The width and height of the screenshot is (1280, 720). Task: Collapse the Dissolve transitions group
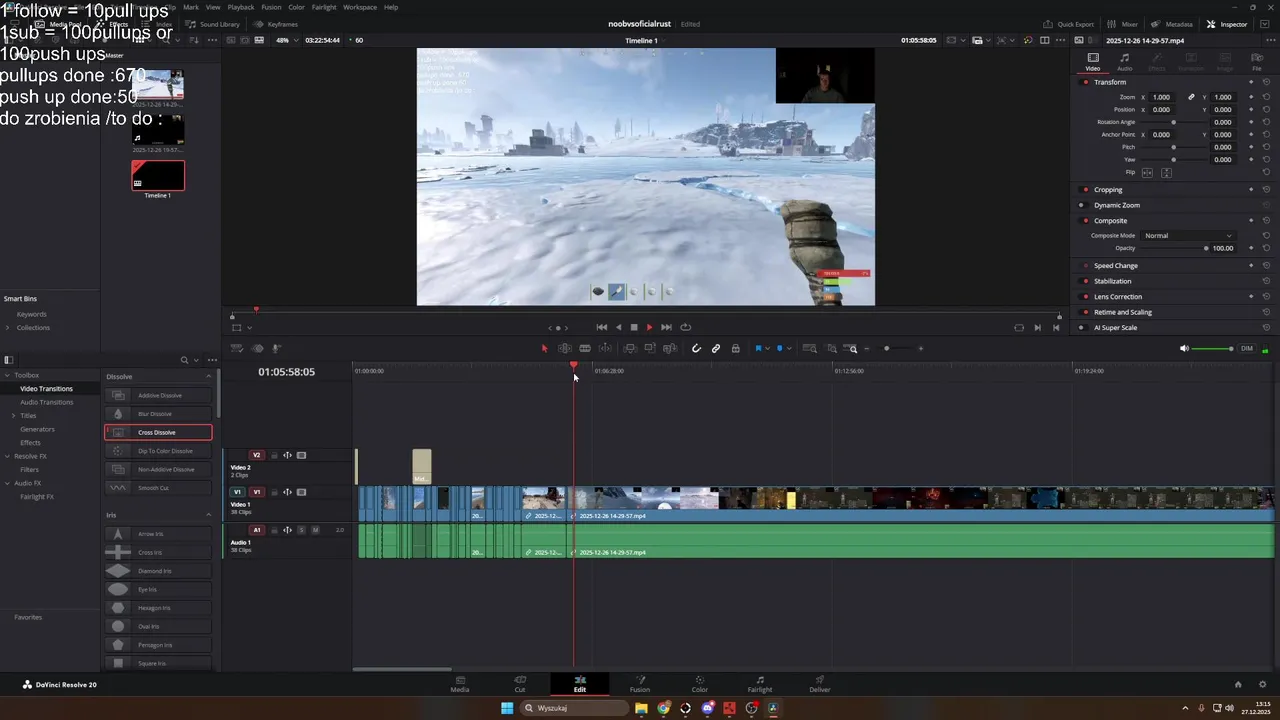pos(209,376)
